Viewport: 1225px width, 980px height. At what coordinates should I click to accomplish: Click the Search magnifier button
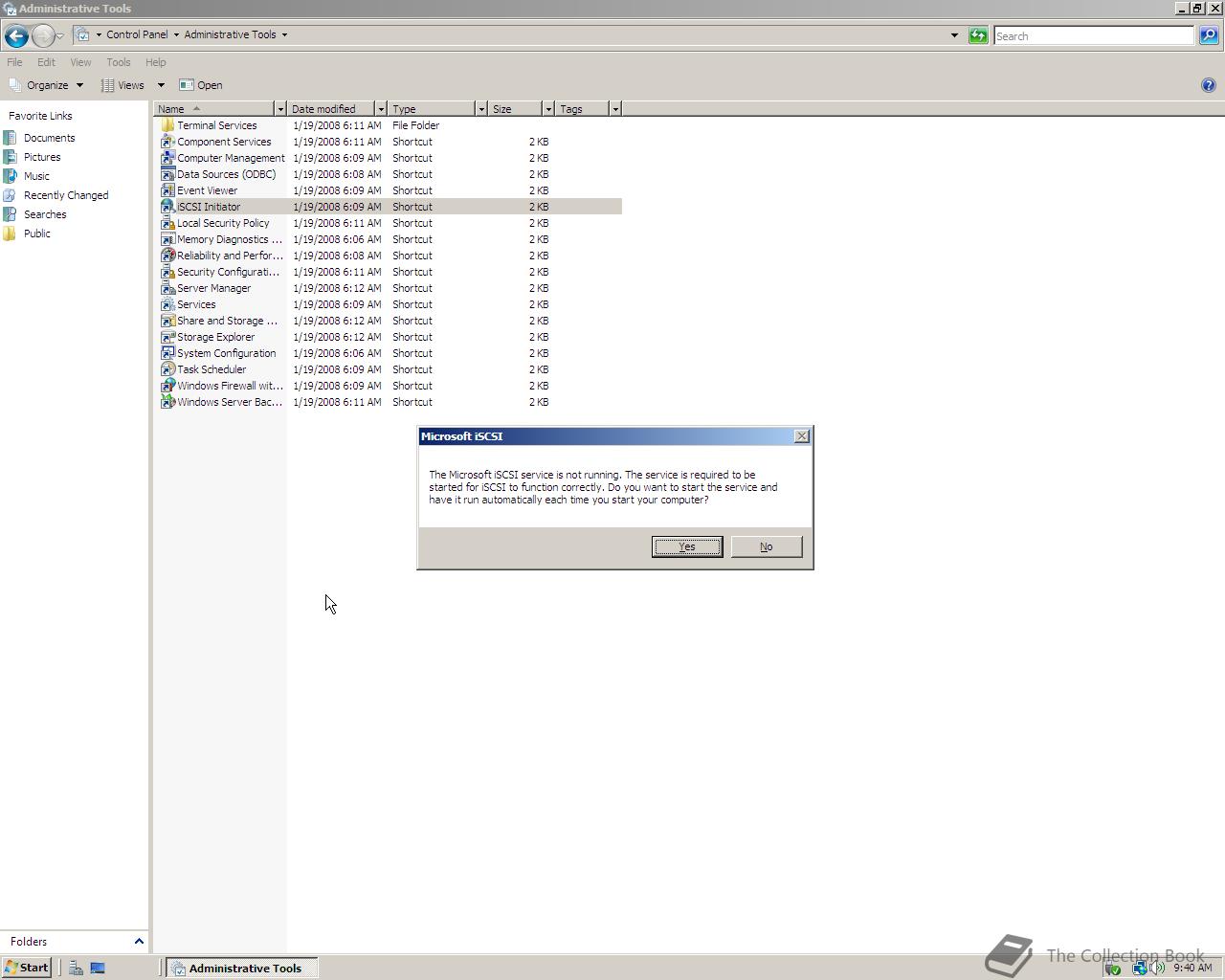click(x=1209, y=35)
